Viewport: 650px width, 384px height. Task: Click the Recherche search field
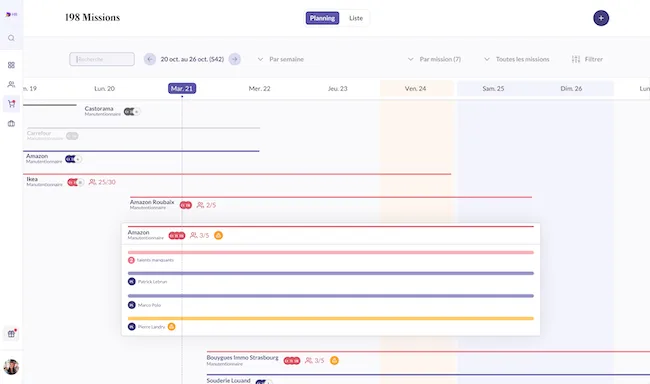(x=102, y=59)
